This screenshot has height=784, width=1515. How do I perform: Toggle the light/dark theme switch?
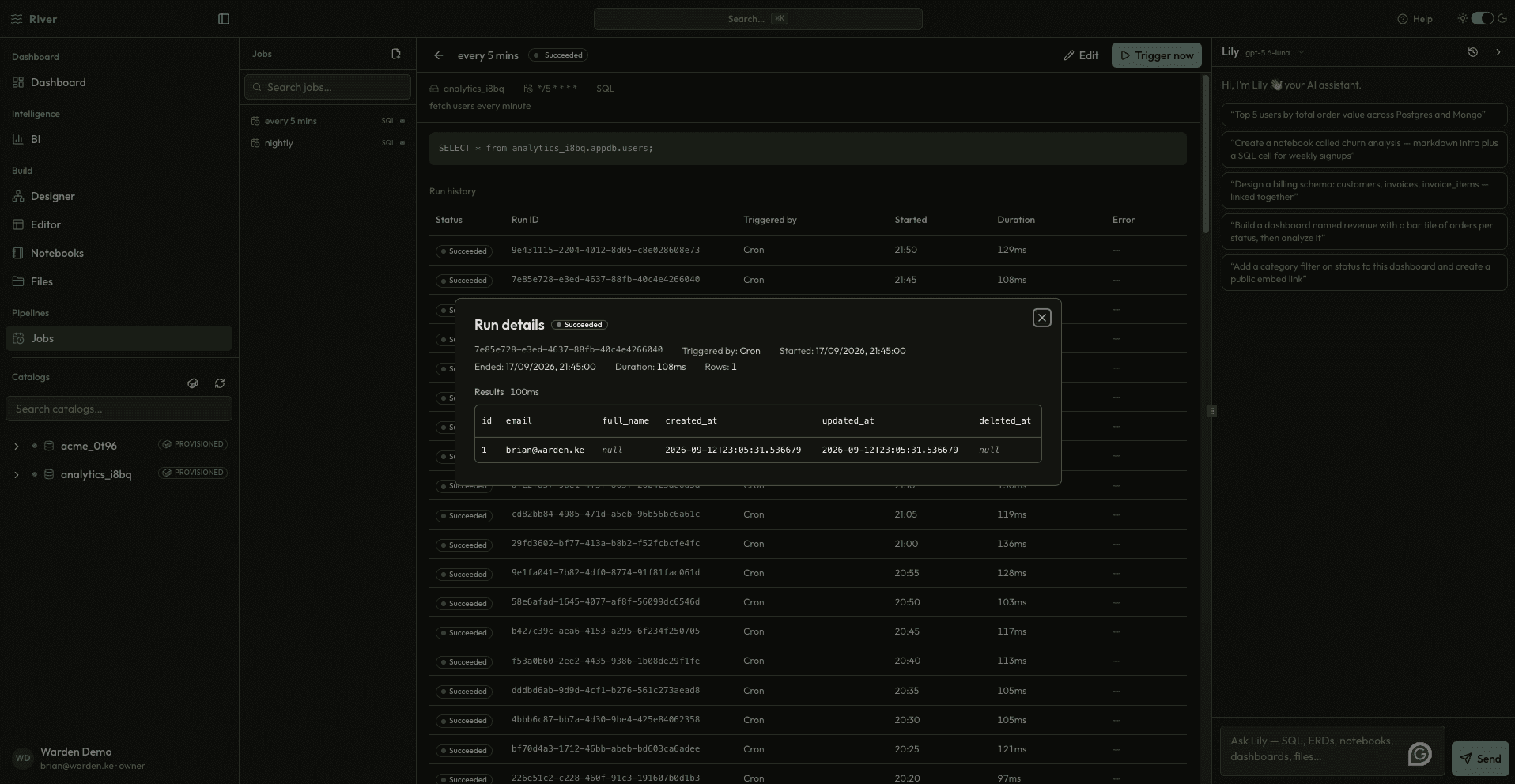tap(1483, 19)
